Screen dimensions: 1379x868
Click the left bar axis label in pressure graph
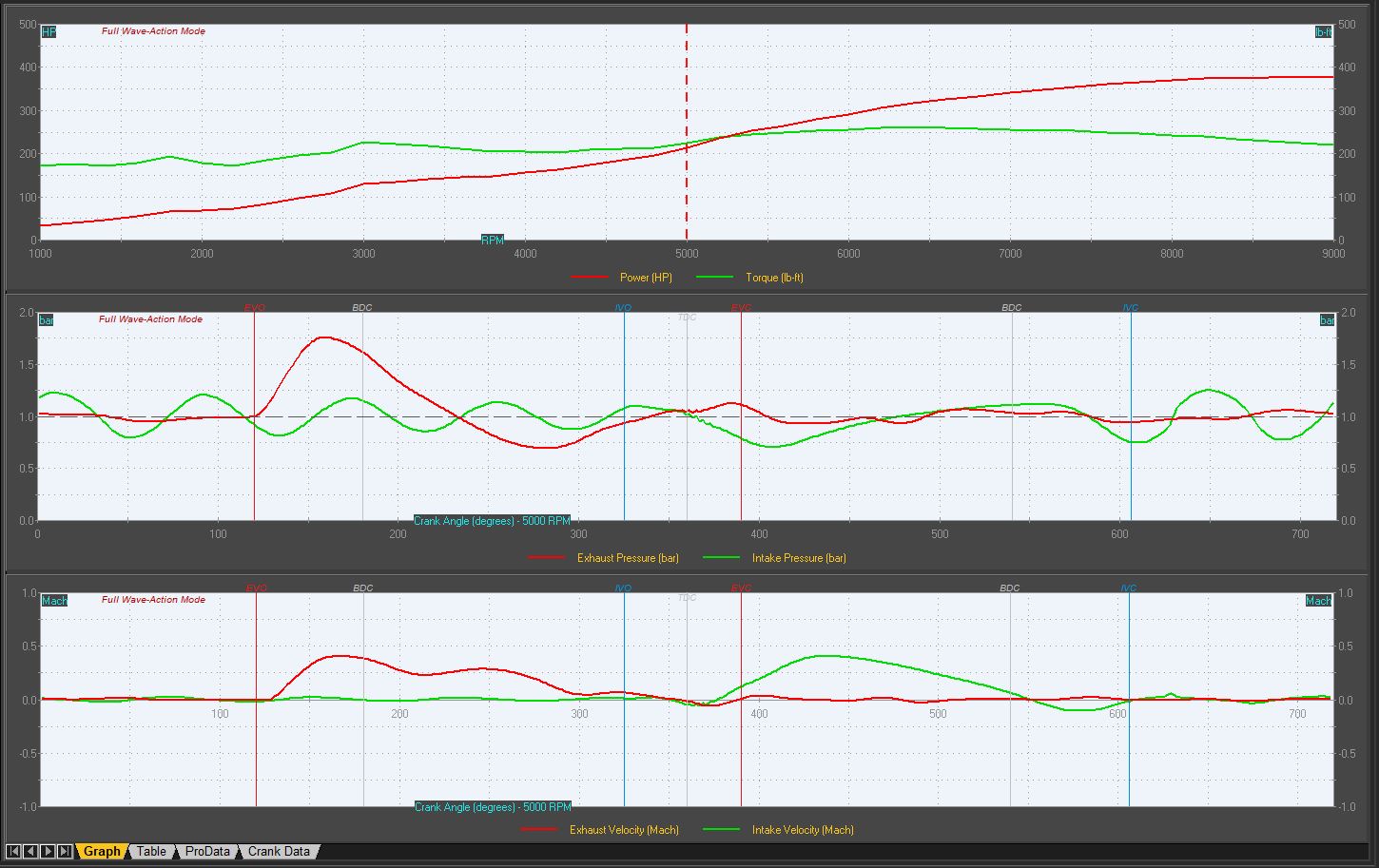[46, 320]
